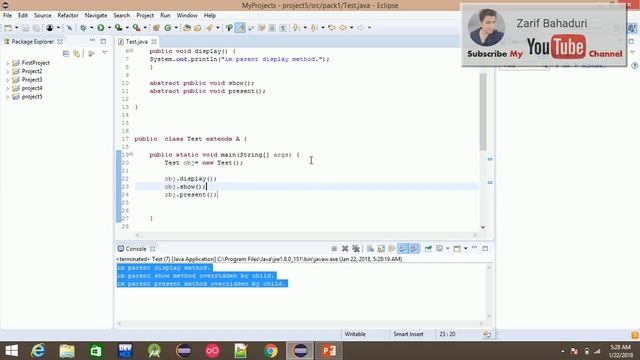Click the Debug bug icon in toolbar
640x360 pixels.
83,28
